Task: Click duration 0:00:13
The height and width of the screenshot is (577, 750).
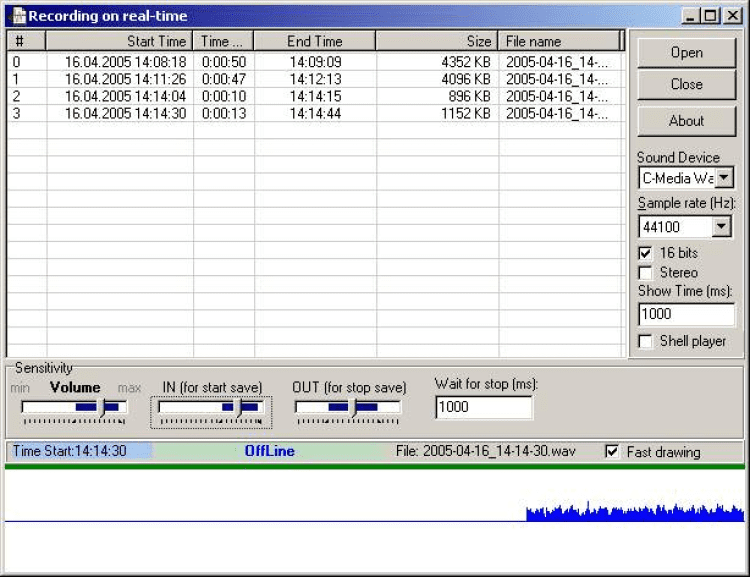Action: (x=224, y=113)
